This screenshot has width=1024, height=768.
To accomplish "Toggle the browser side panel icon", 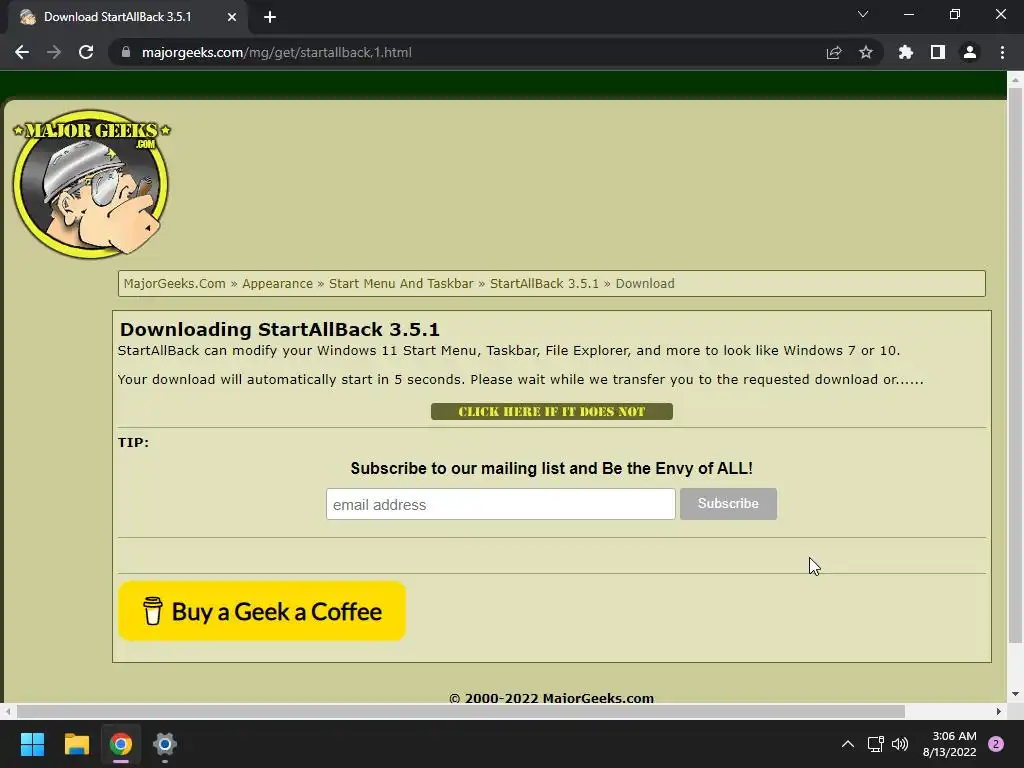I will pos(938,52).
